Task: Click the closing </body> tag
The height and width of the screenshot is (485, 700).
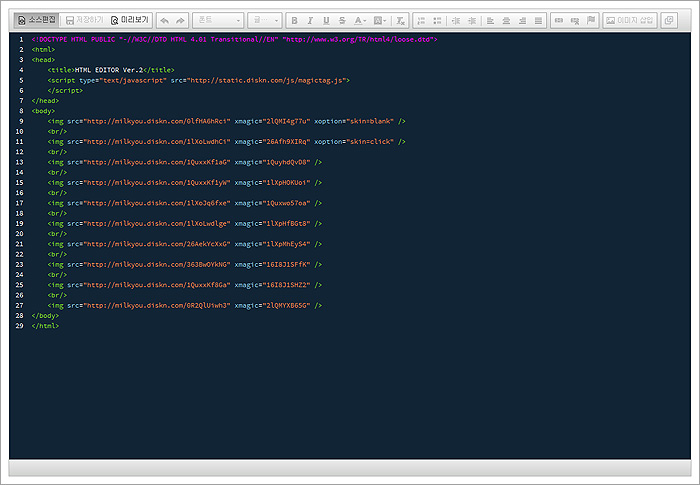Action: pos(45,316)
